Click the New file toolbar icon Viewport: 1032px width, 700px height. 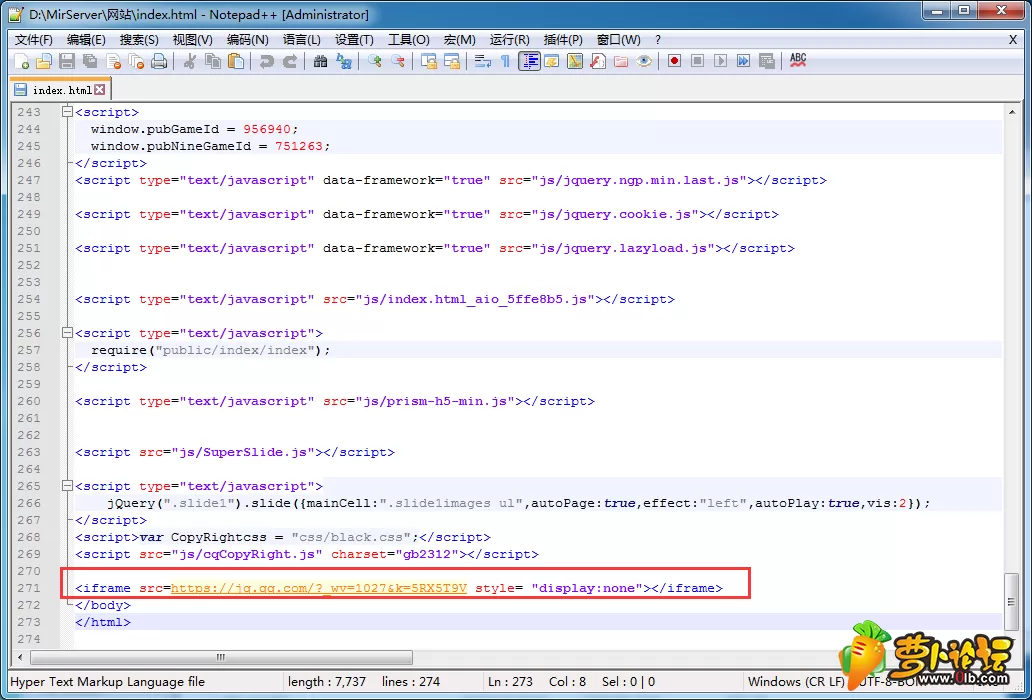22,61
